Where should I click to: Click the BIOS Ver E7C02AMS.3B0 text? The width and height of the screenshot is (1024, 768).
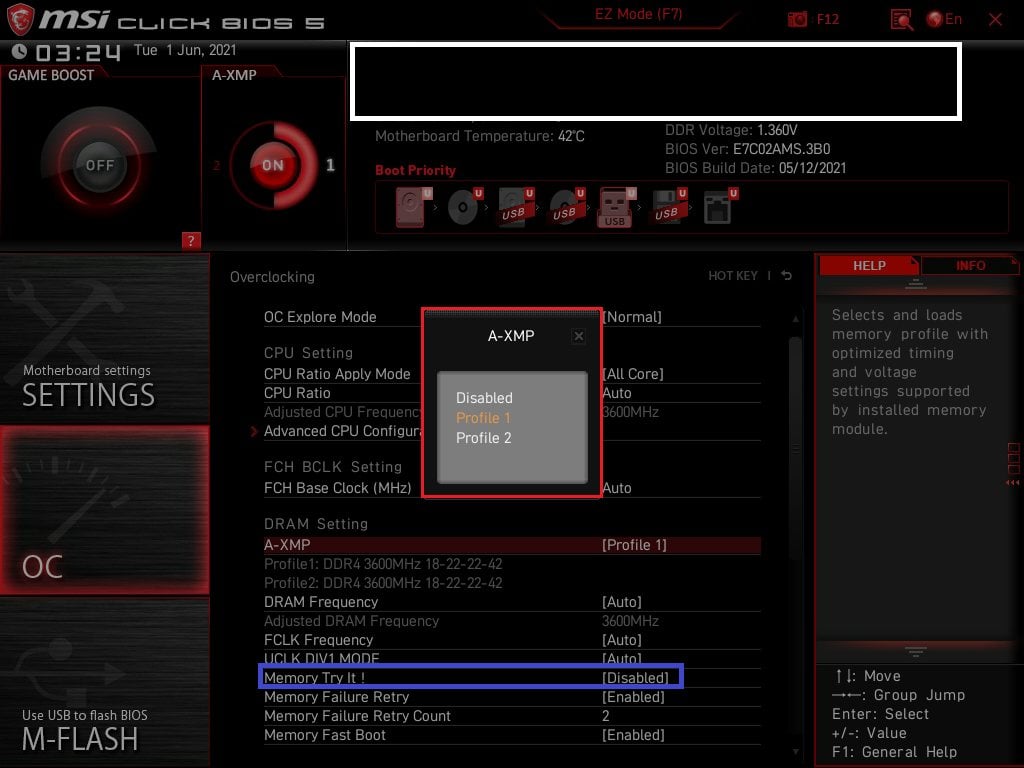pos(748,149)
